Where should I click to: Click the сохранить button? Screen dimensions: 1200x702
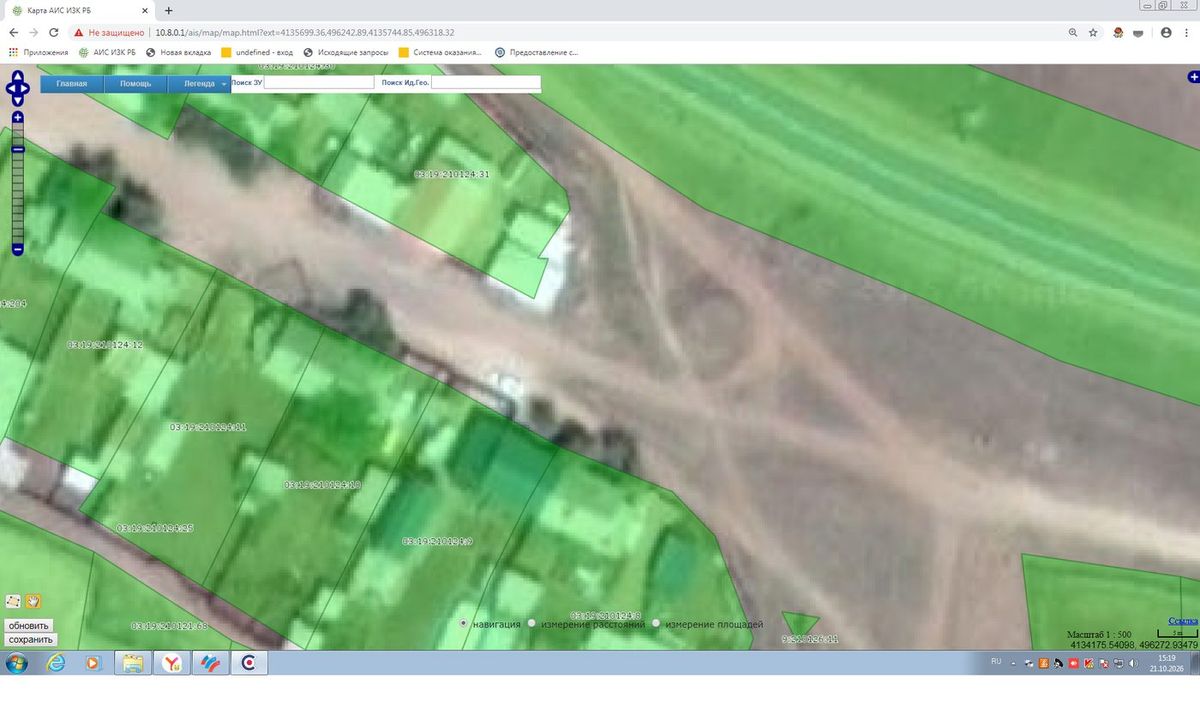pyautogui.click(x=30, y=640)
